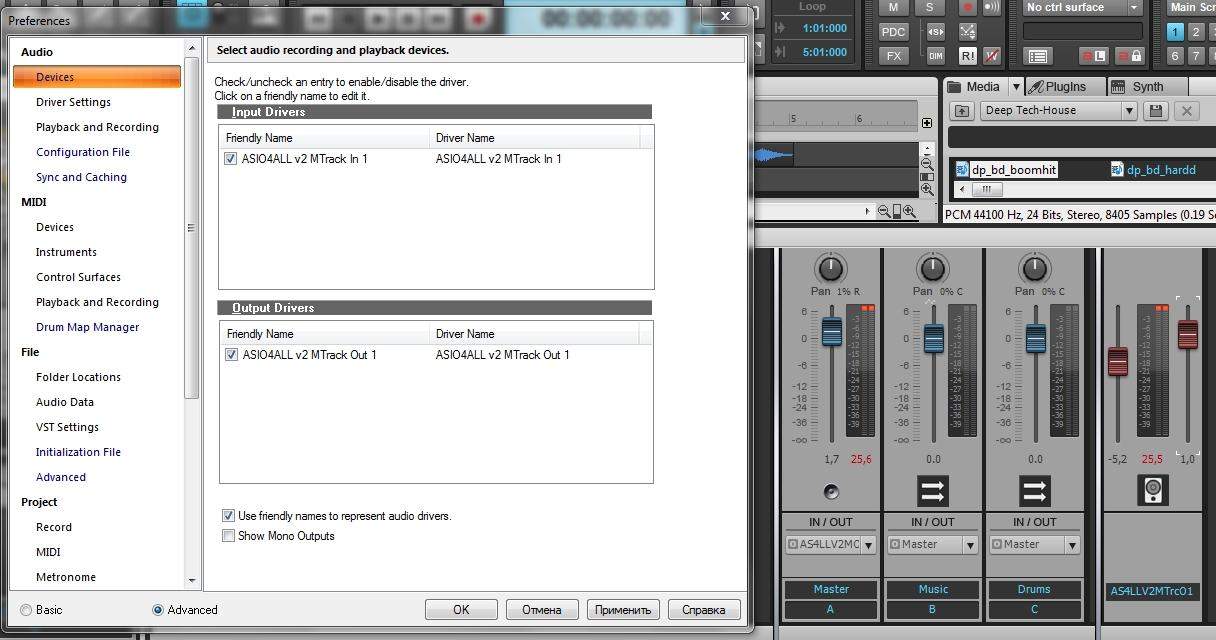Uncheck the ASIO4ALL v2 MTrack Out 1 driver

coord(232,354)
